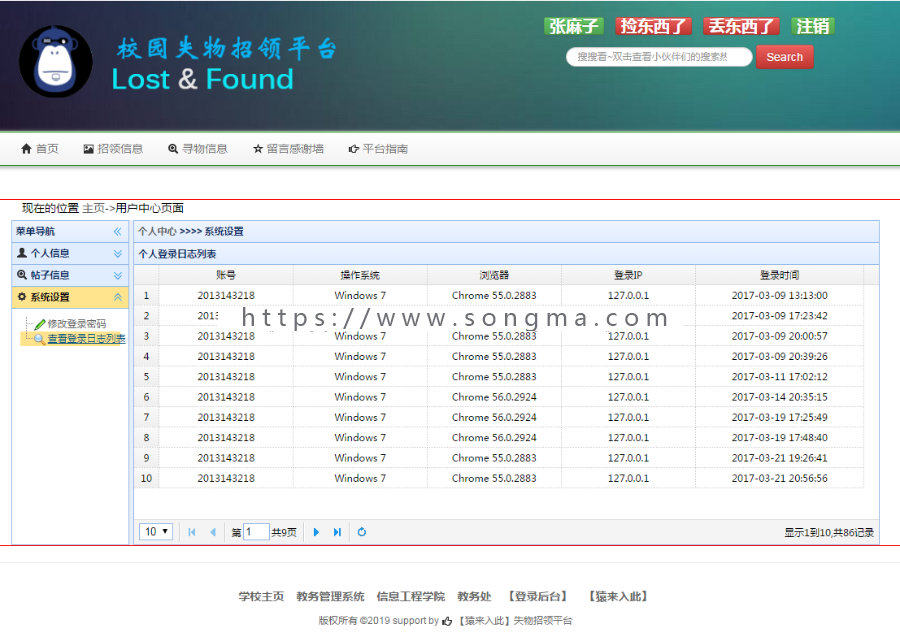Open the 留言感谢墙 navigation item

click(x=288, y=149)
